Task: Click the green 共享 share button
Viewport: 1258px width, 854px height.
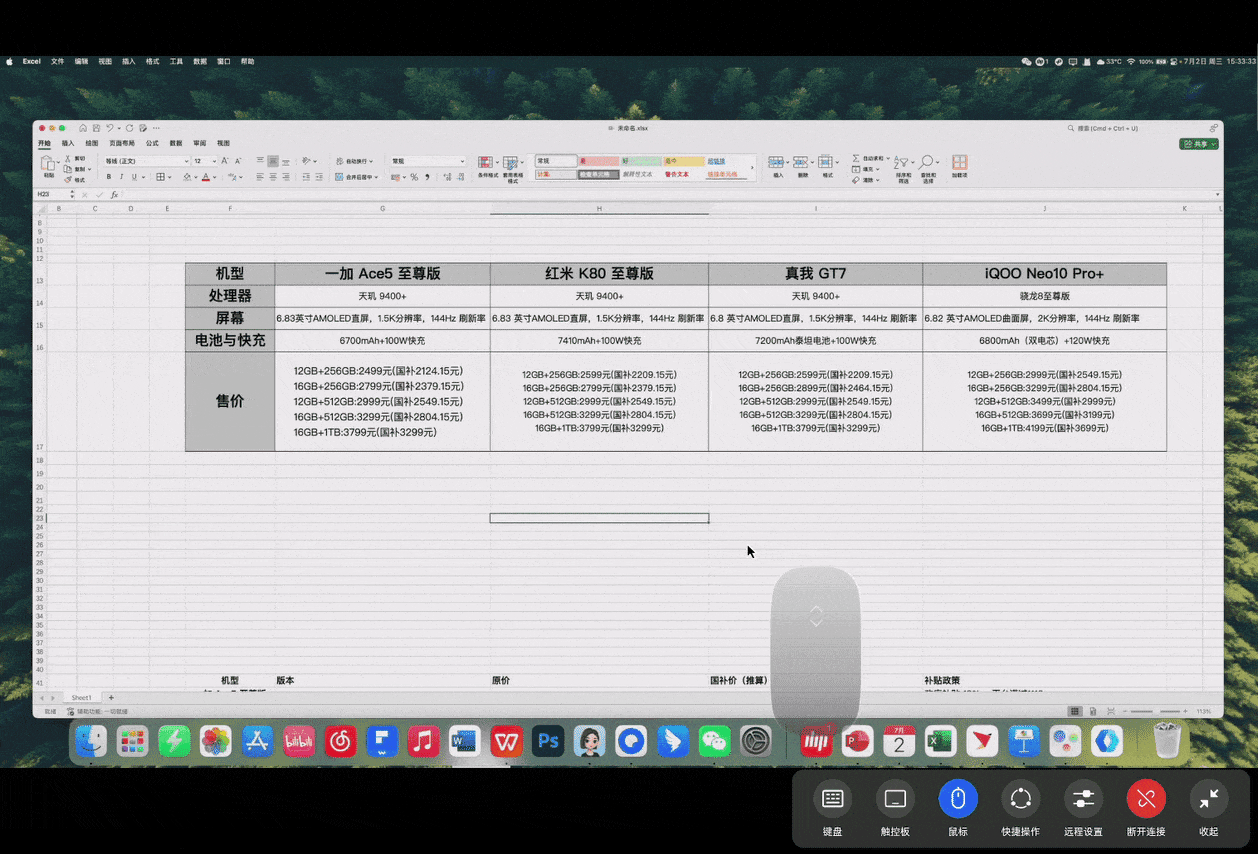Action: tap(1199, 144)
